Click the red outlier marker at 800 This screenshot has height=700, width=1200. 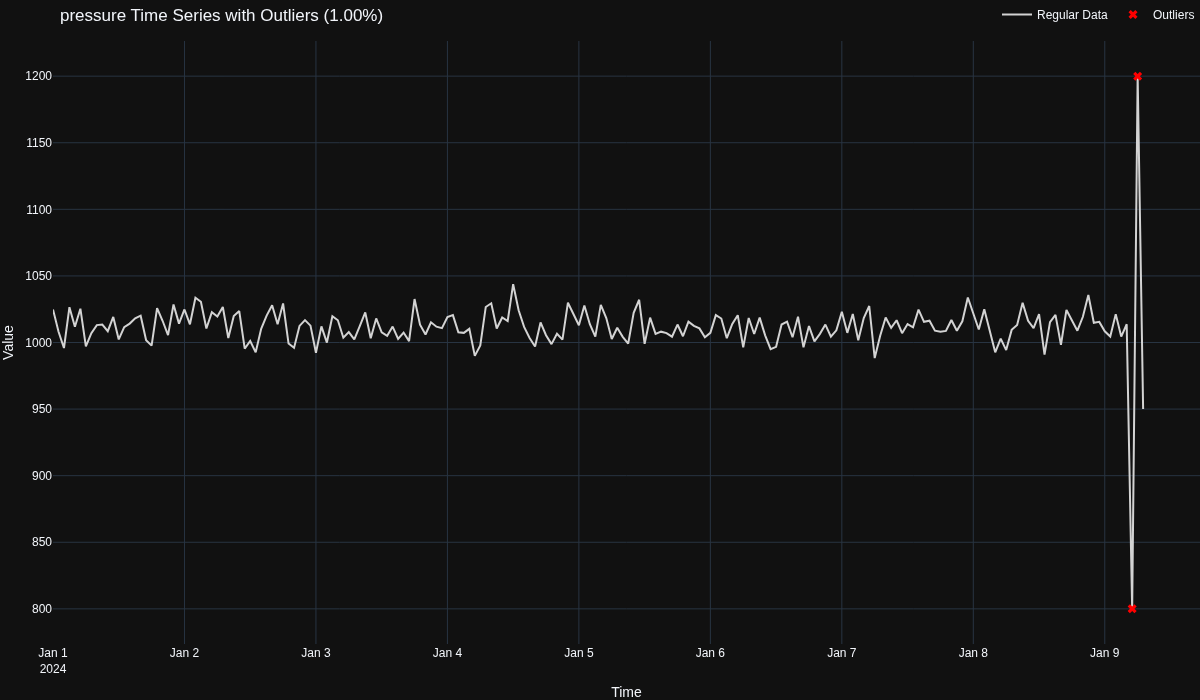(1132, 608)
